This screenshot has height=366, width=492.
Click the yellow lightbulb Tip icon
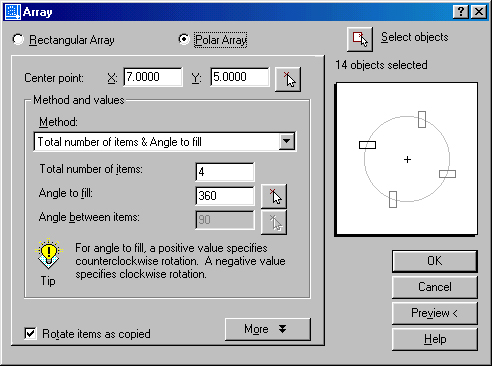(49, 254)
